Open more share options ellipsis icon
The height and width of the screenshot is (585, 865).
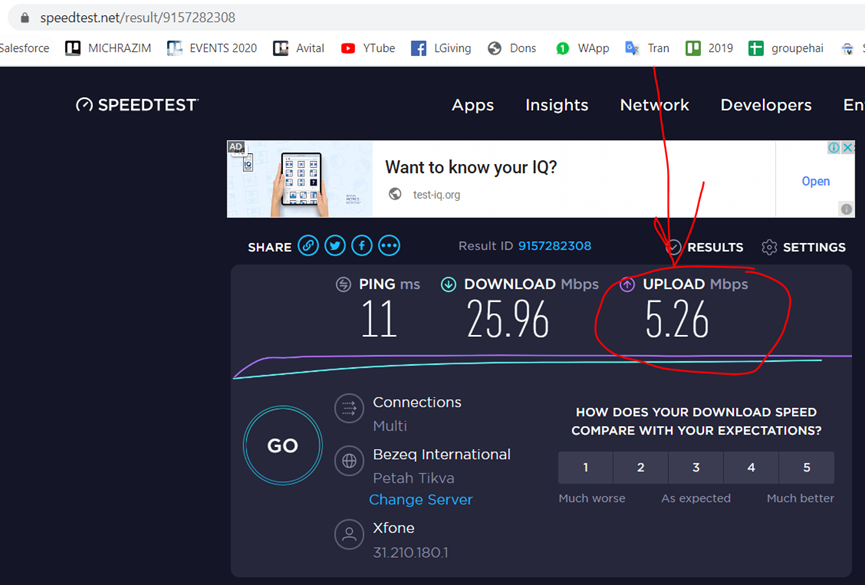(x=389, y=246)
